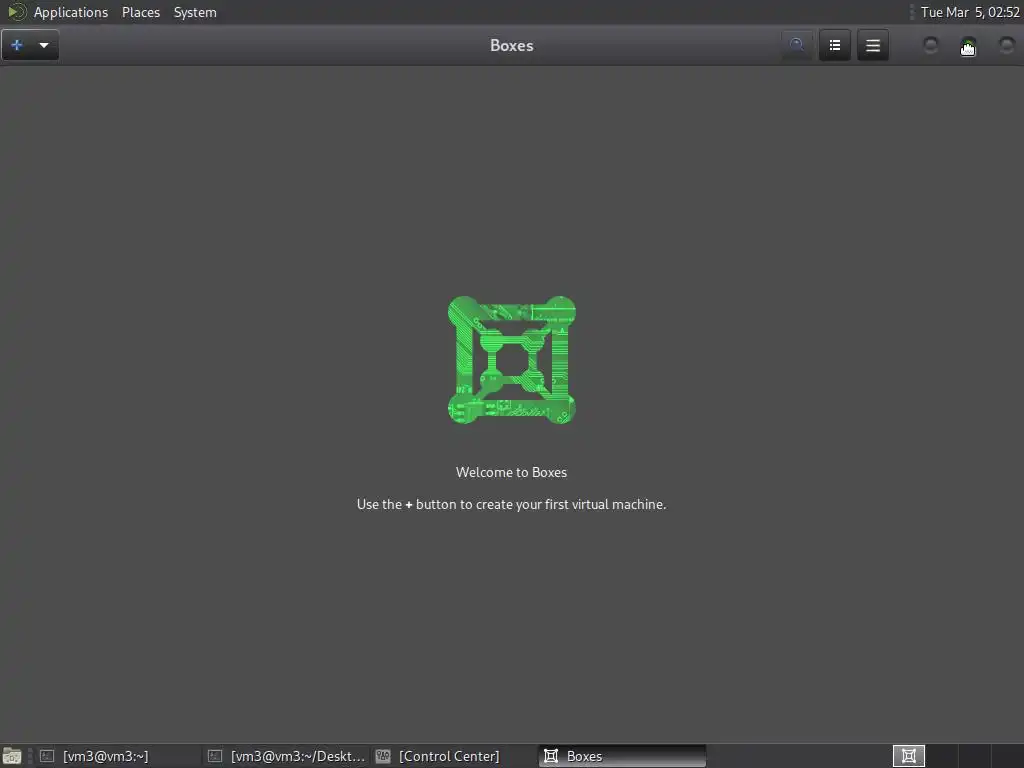
Task: Open the Places menu
Action: pyautogui.click(x=140, y=12)
